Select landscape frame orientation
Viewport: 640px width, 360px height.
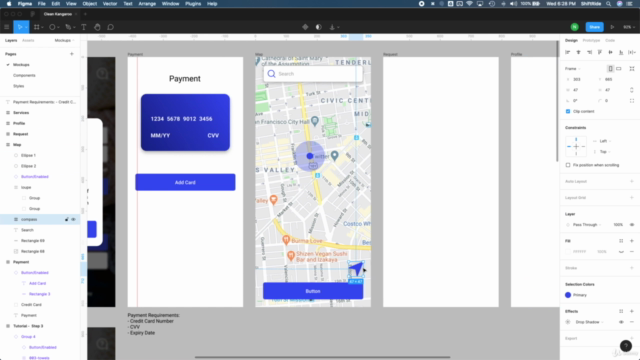click(x=619, y=69)
